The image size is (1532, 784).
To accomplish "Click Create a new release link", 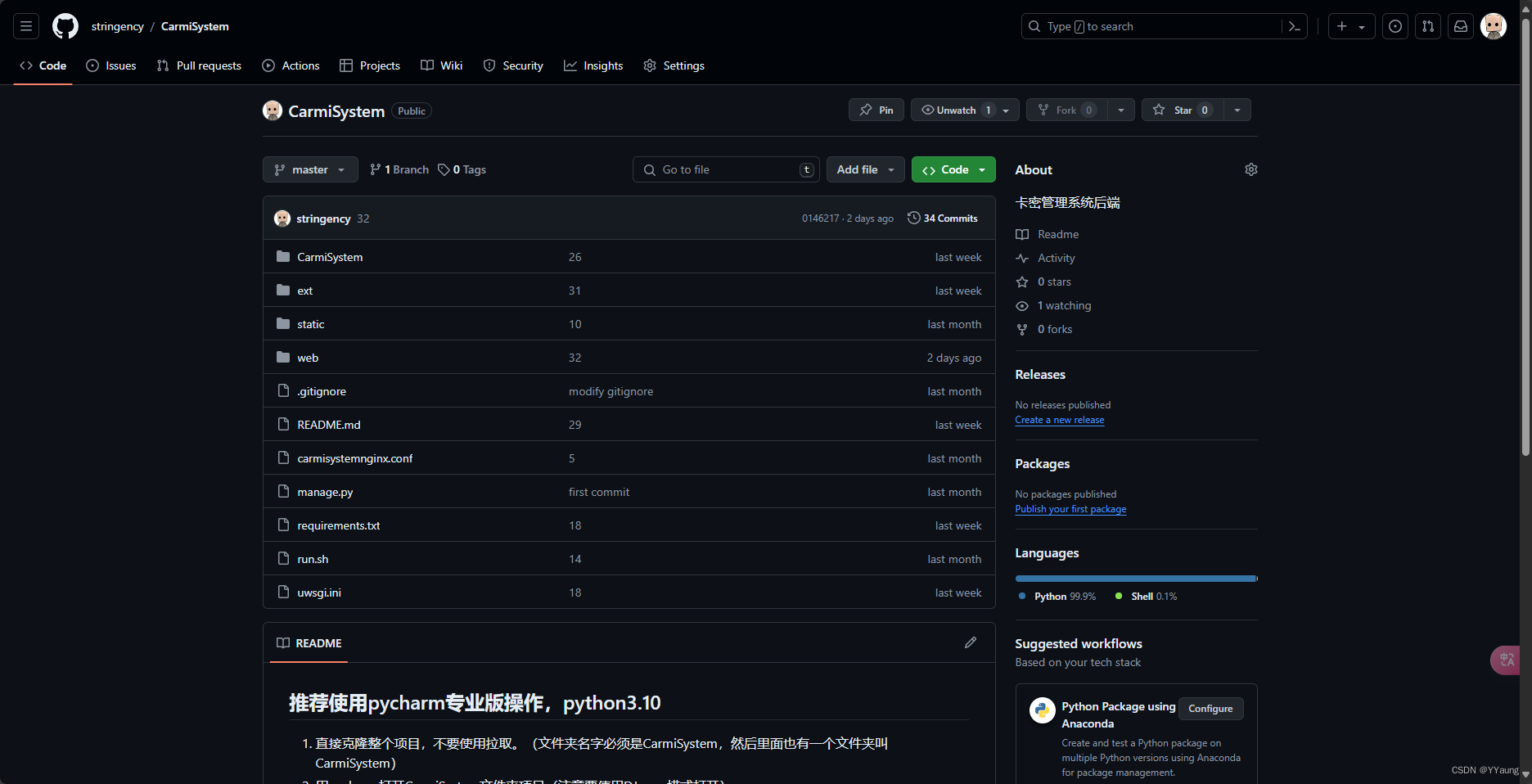I will (x=1060, y=420).
